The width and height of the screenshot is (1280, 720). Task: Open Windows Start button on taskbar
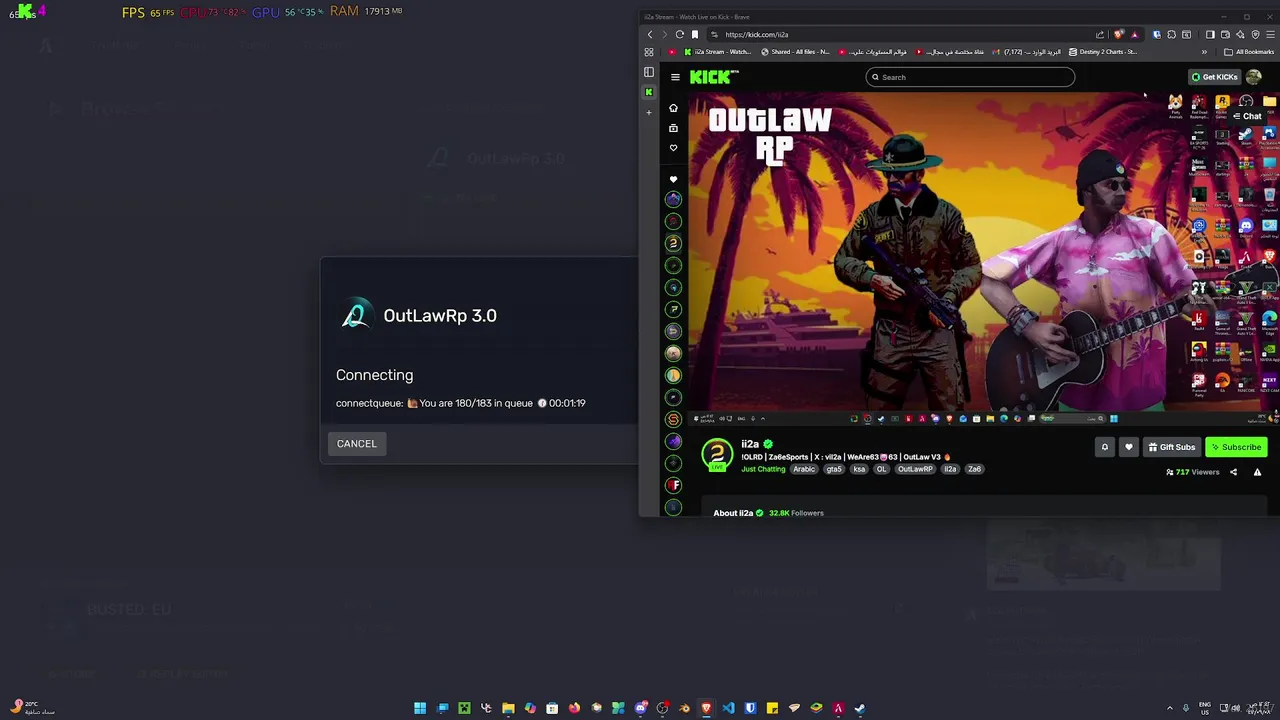pyautogui.click(x=420, y=708)
